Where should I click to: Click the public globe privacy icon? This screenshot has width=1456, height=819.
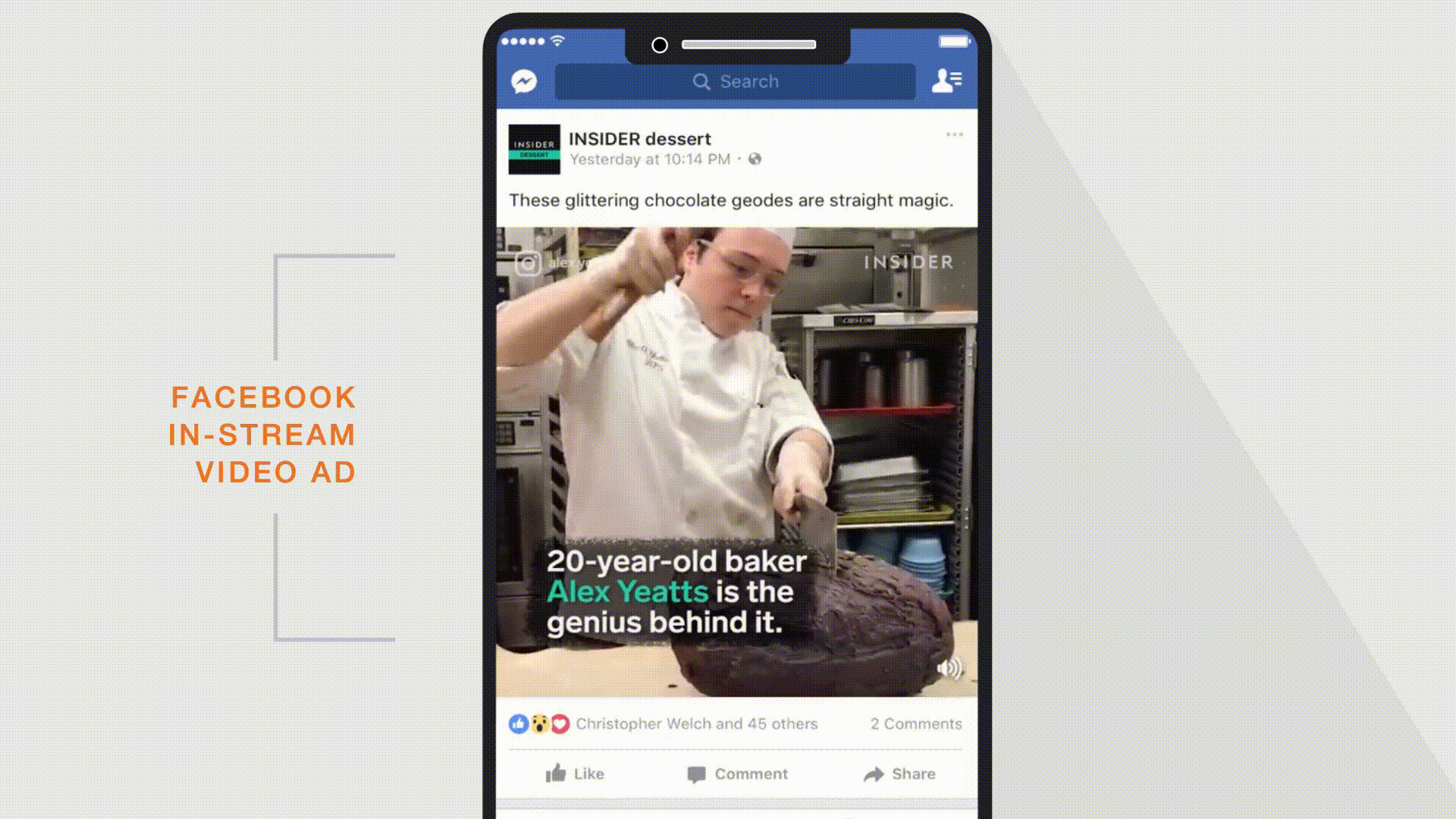(755, 159)
